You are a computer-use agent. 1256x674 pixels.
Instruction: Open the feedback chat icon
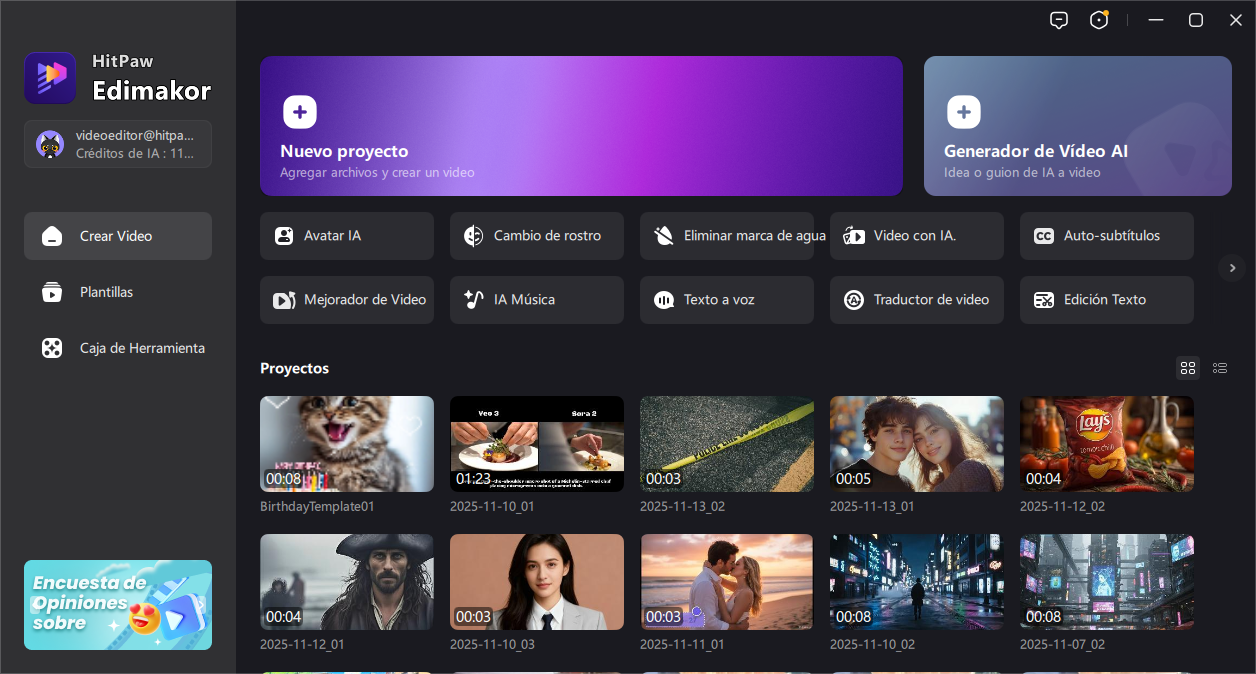pyautogui.click(x=1059, y=19)
